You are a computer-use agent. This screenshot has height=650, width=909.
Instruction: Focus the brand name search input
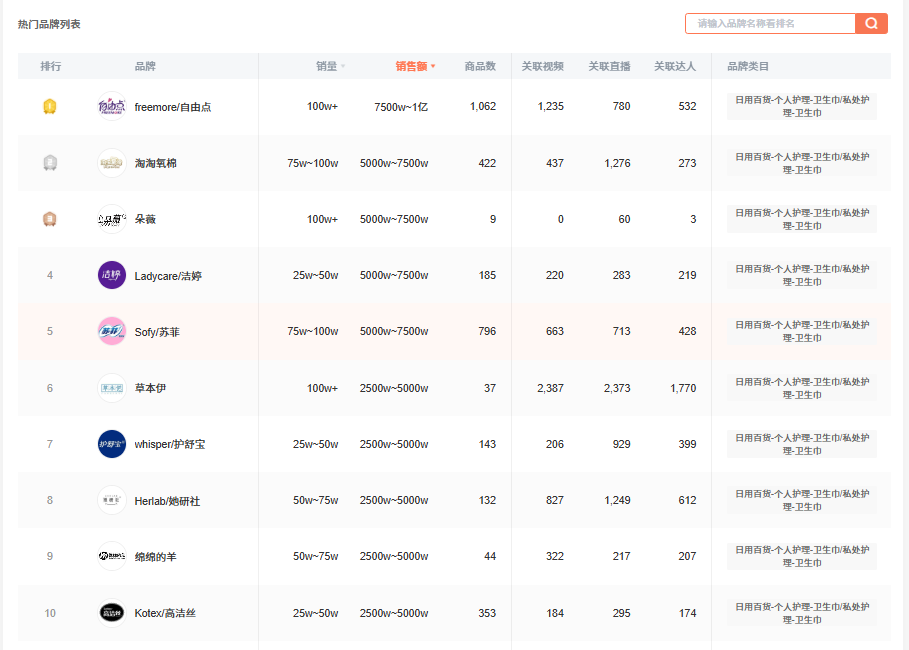tap(770, 23)
